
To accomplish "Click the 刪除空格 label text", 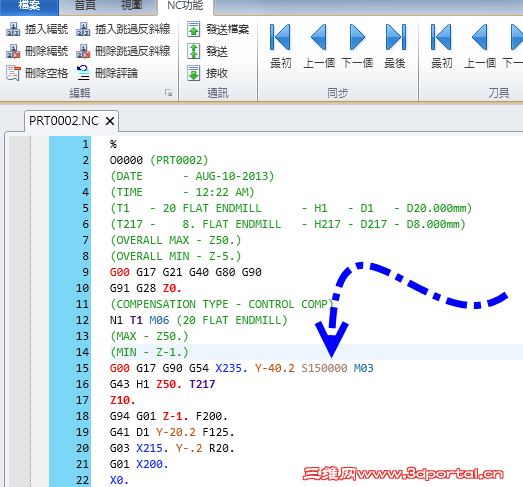I will tap(46, 73).
